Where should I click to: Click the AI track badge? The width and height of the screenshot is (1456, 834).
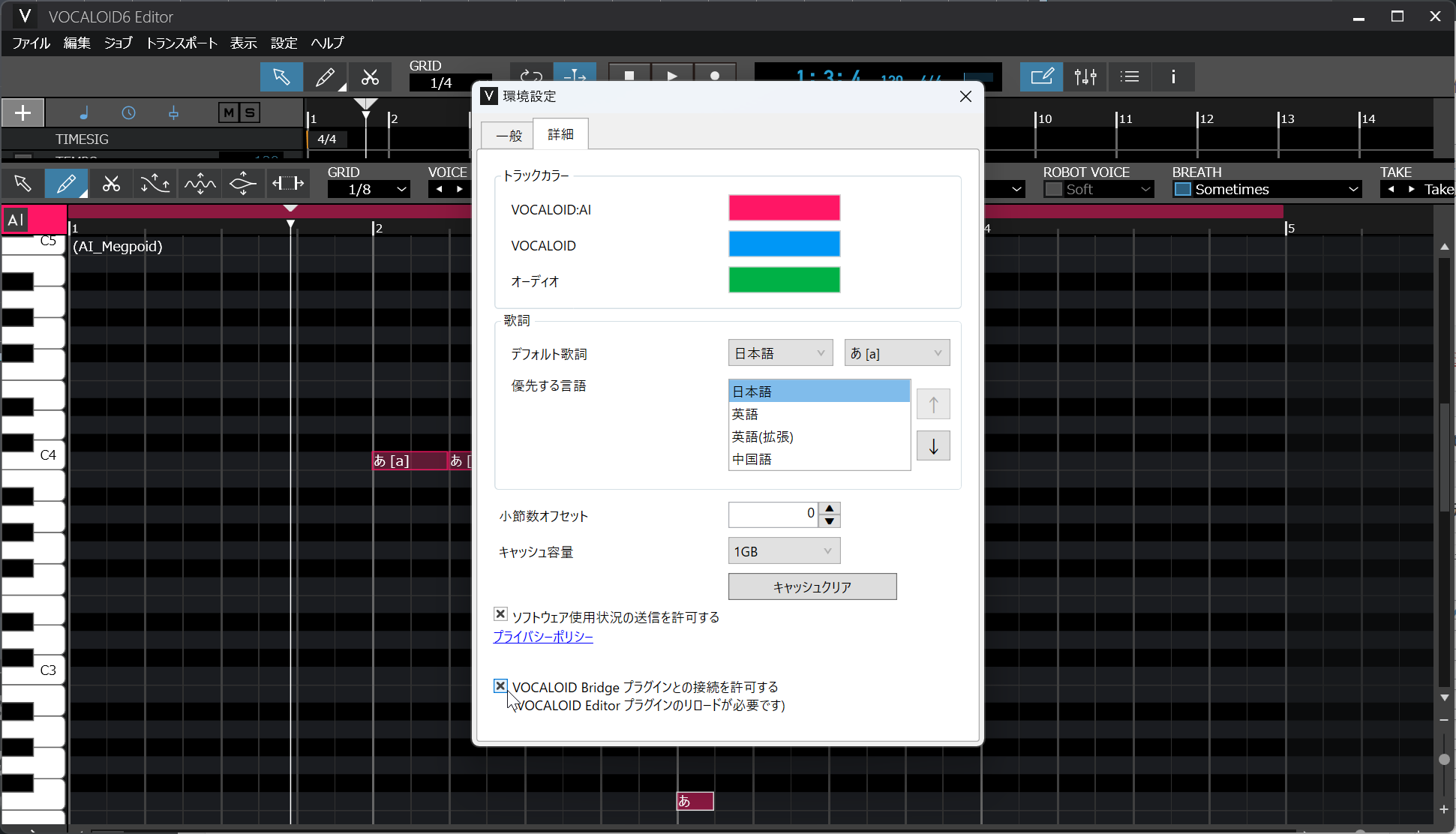(x=16, y=220)
